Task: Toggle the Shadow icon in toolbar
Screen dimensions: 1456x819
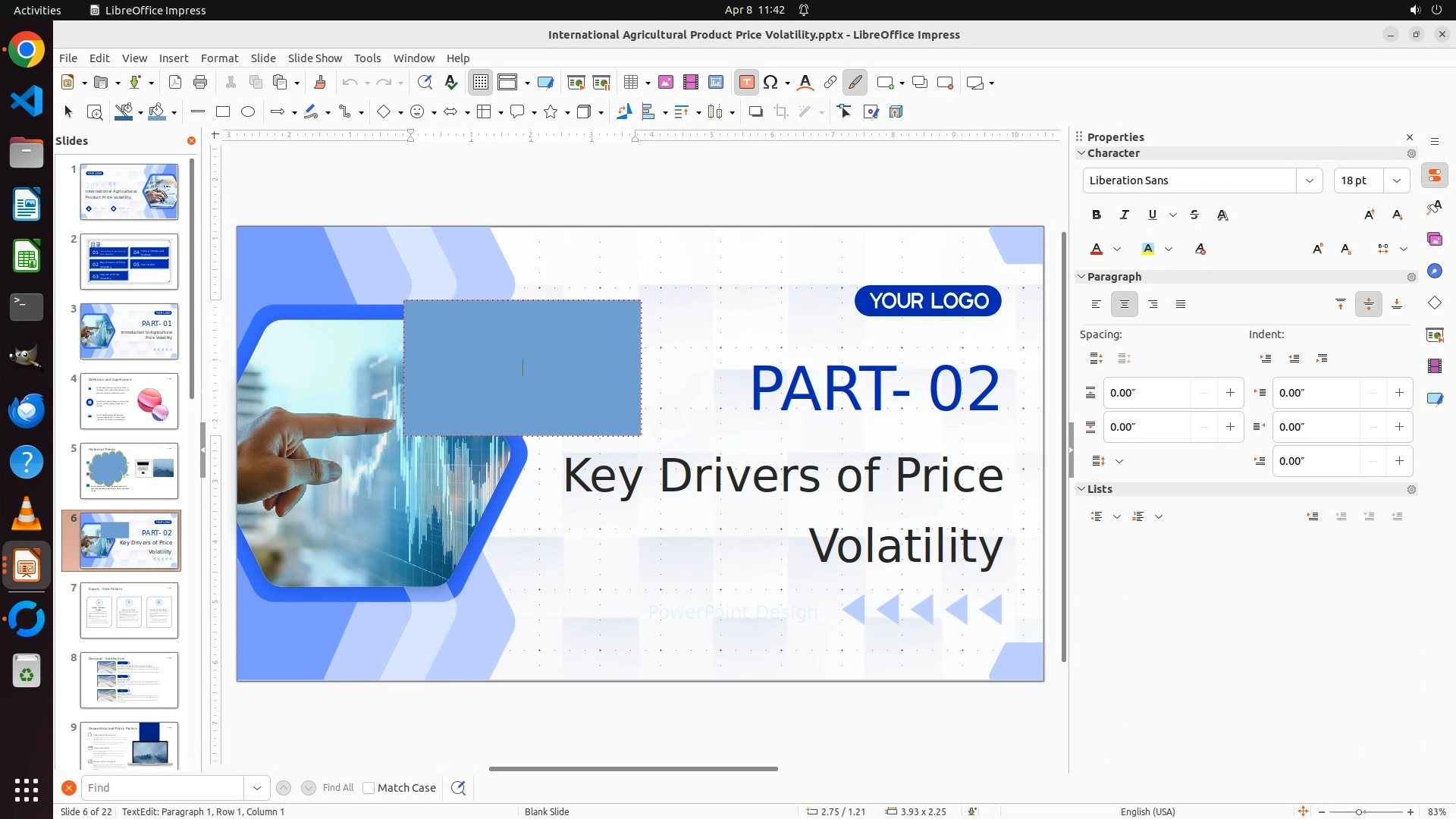Action: click(x=755, y=111)
